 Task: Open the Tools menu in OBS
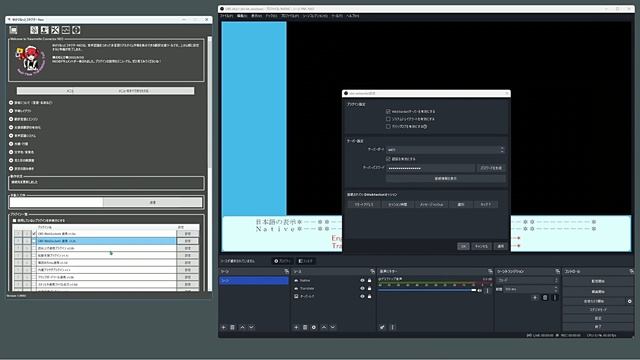pyautogui.click(x=337, y=16)
